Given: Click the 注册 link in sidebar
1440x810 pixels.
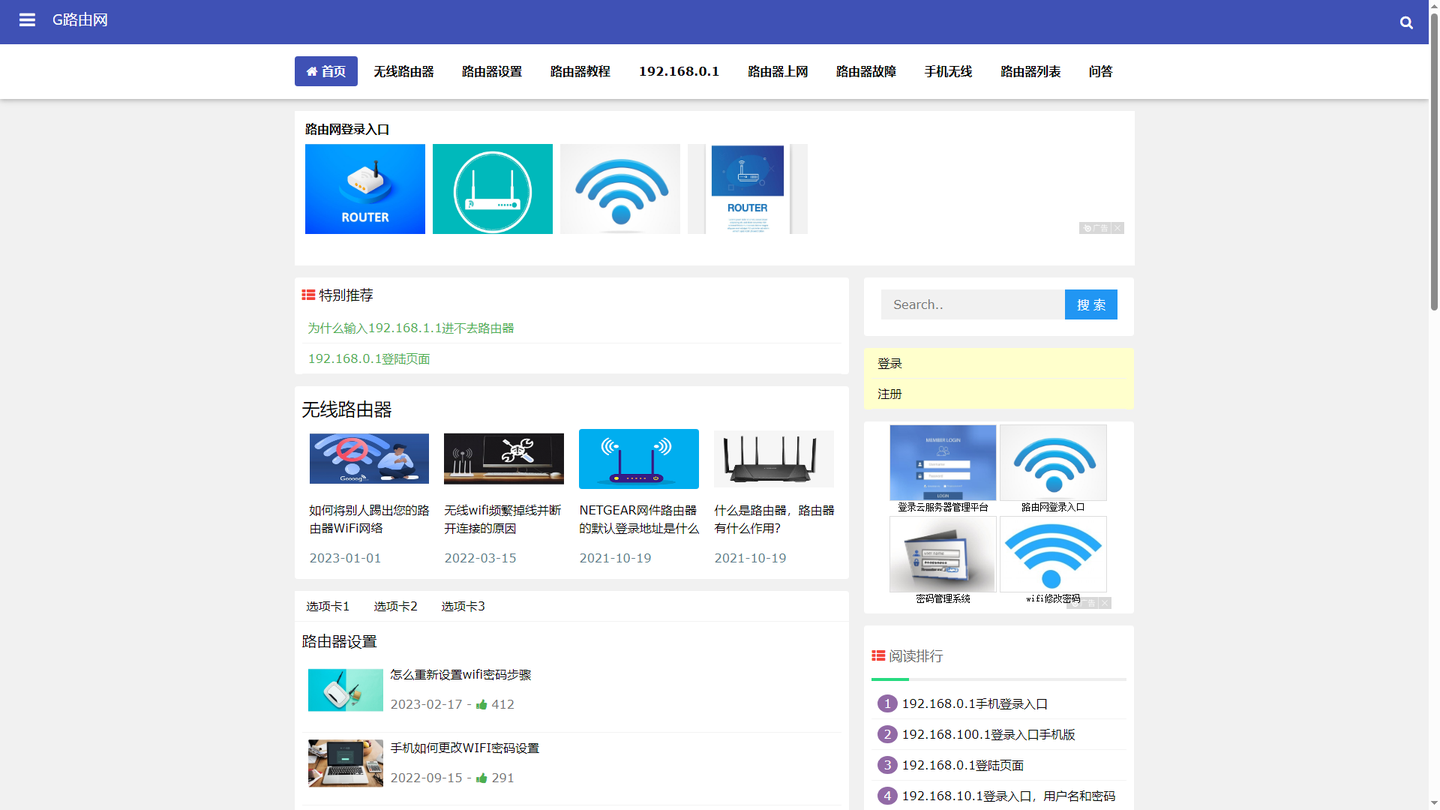Looking at the screenshot, I should (890, 394).
